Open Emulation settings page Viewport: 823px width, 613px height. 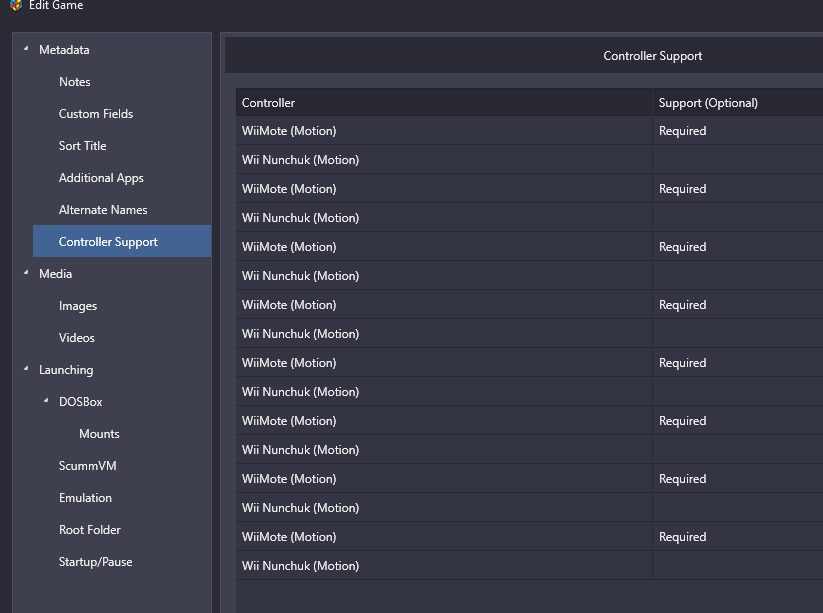tap(85, 498)
